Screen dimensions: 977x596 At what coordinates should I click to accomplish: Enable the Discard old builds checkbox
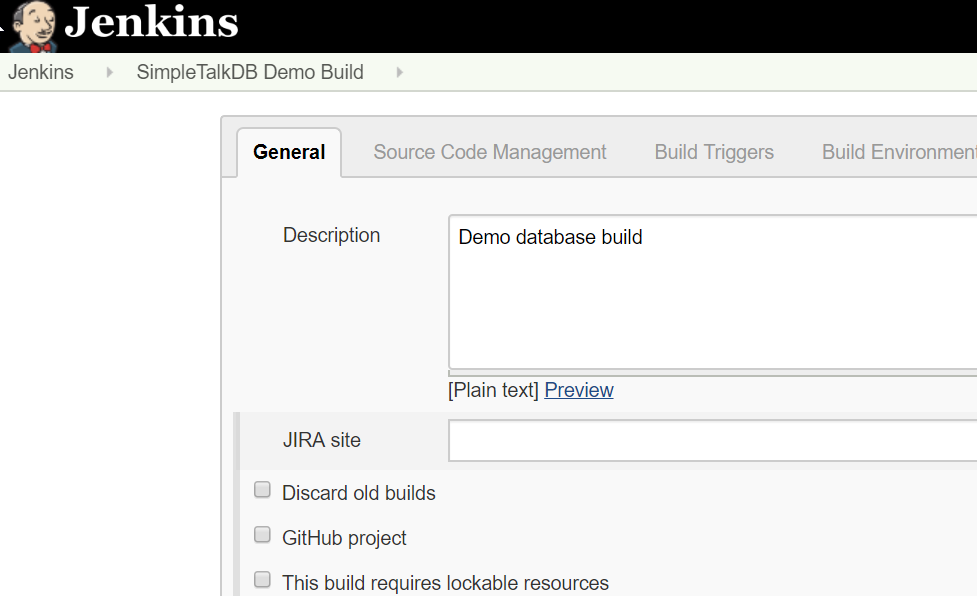pyautogui.click(x=261, y=489)
